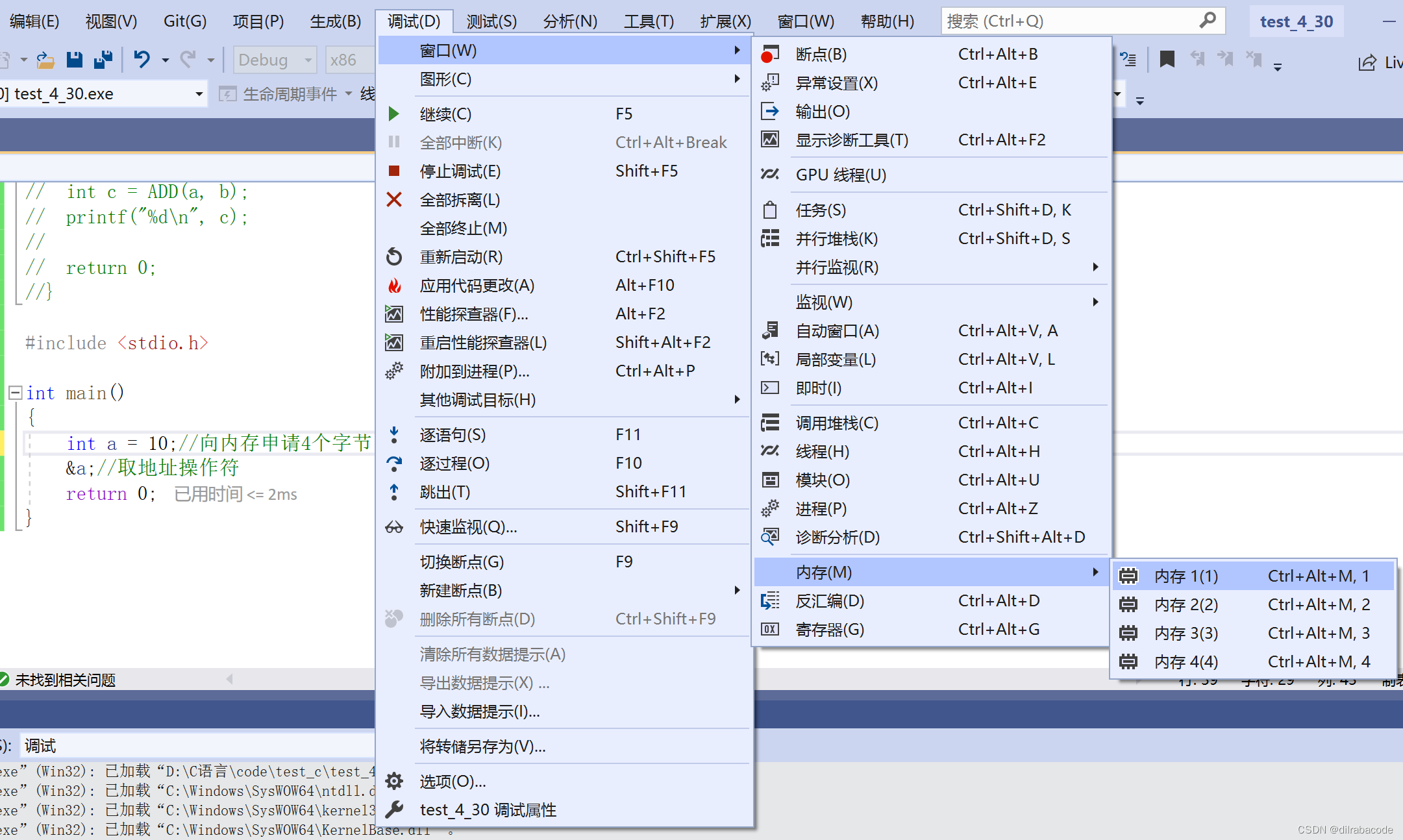Click the green Continue play icon

(393, 114)
